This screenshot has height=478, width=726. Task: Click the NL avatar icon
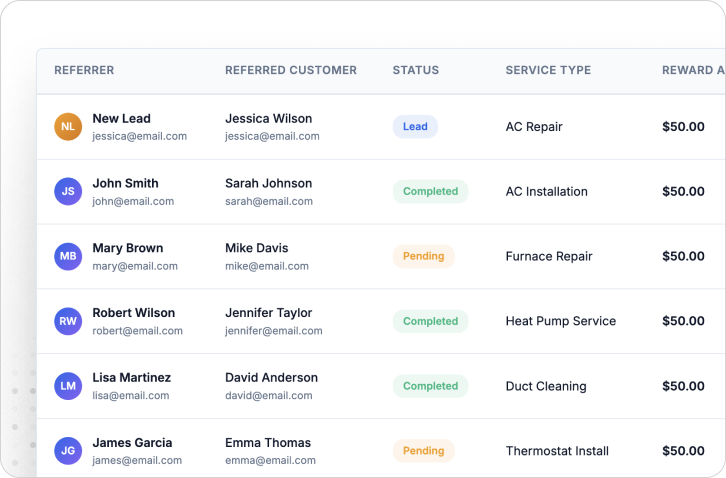click(x=68, y=127)
